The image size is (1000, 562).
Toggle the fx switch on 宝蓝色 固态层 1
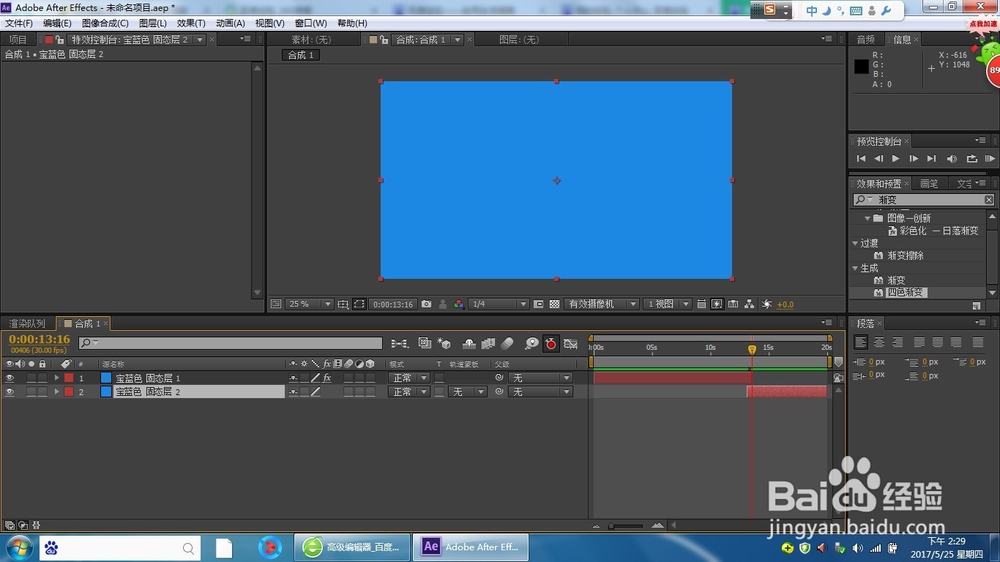tap(327, 378)
